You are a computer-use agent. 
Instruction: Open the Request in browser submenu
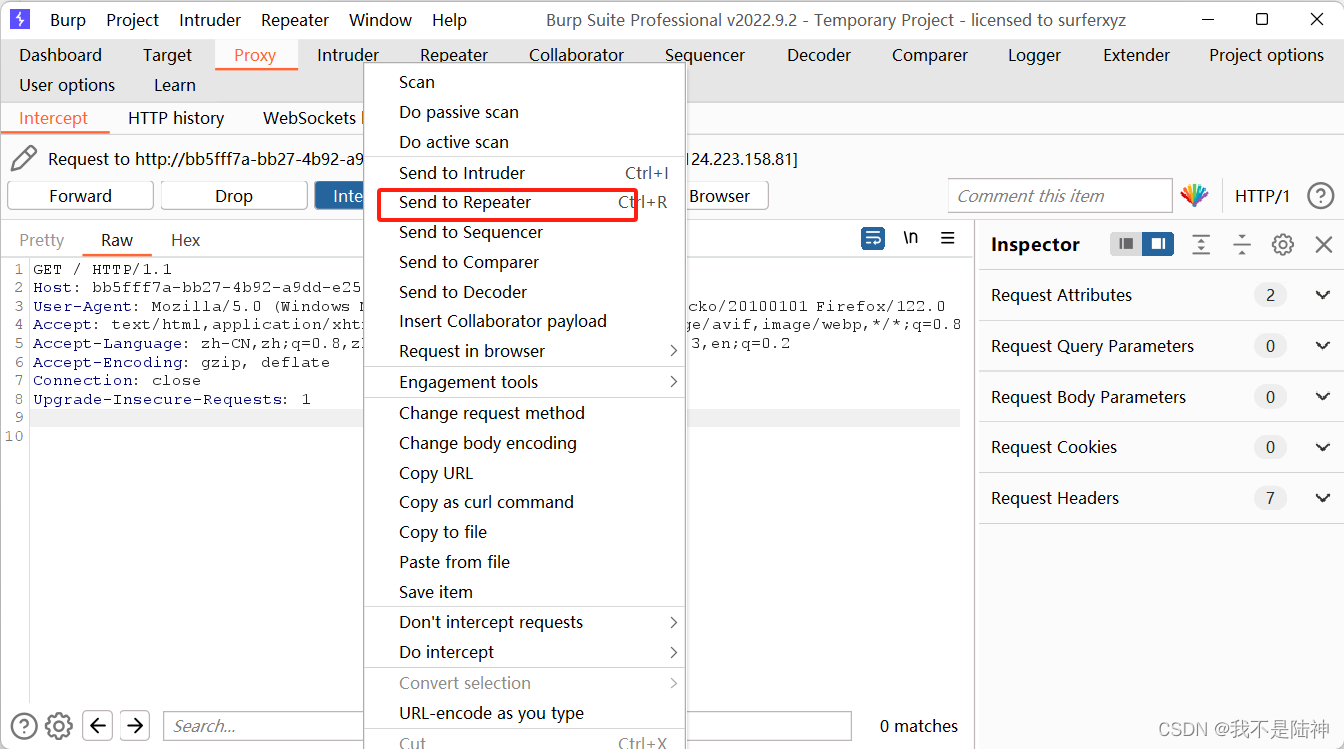coord(525,351)
